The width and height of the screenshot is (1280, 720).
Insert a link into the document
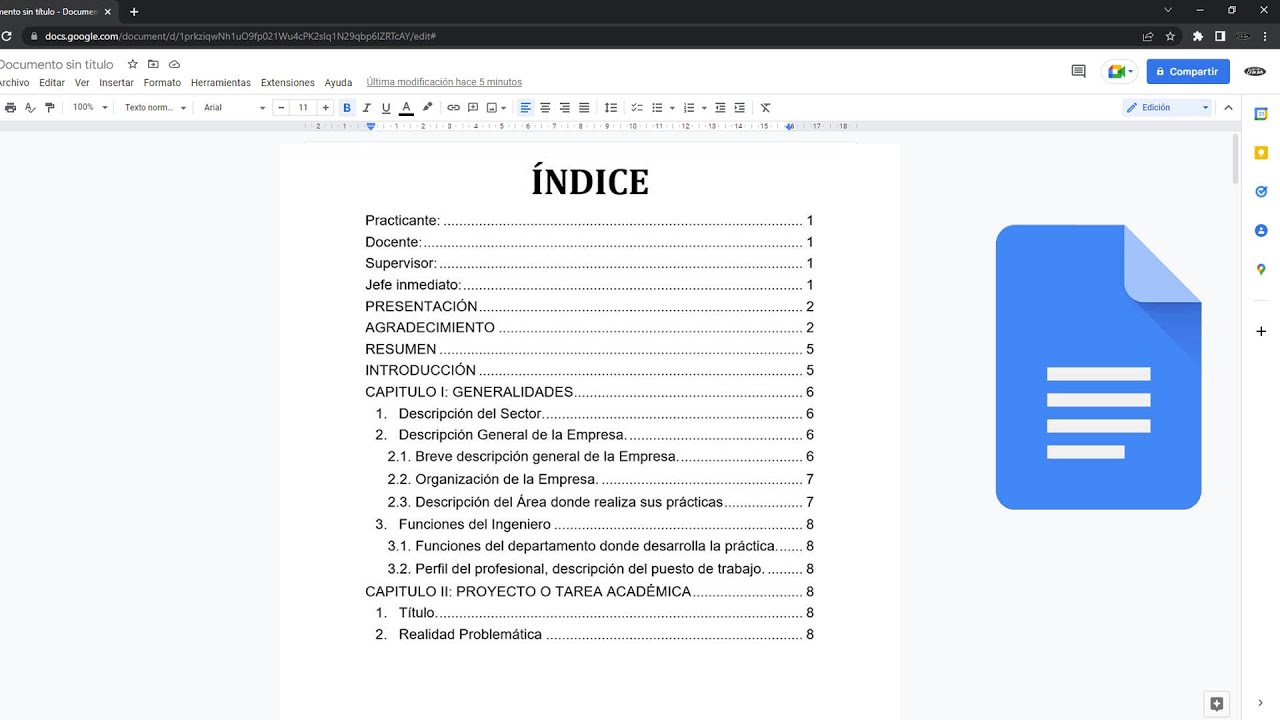453,107
